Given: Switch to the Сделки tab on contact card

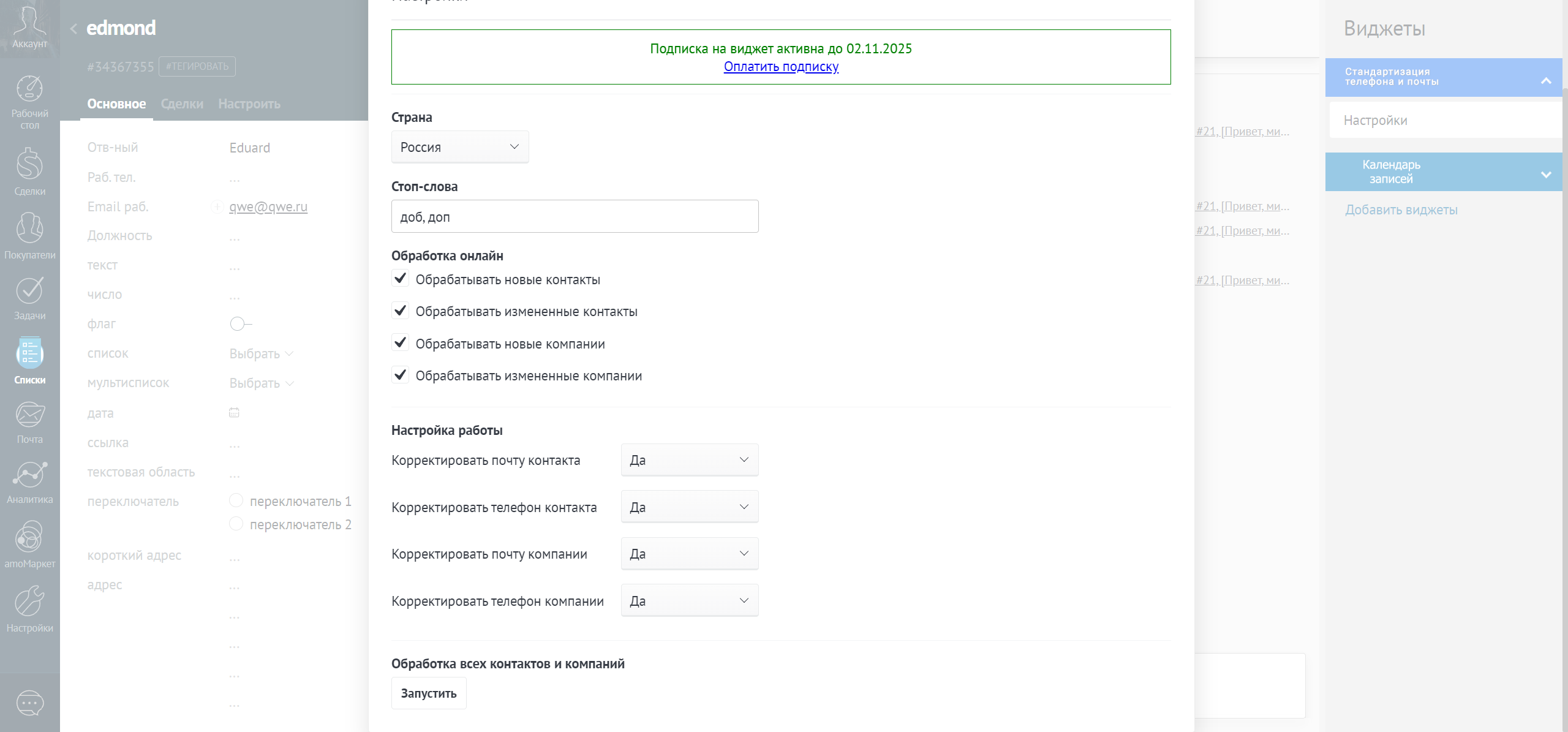Looking at the screenshot, I should (x=181, y=104).
